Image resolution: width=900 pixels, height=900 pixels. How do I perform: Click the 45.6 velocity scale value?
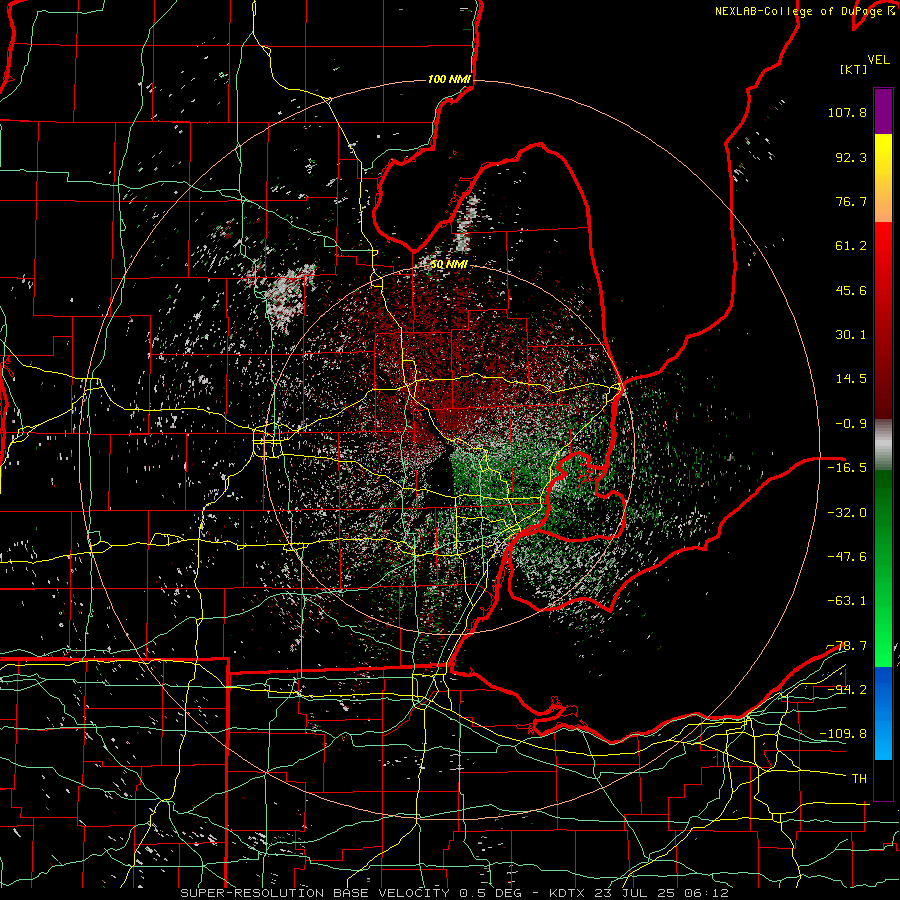(851, 290)
